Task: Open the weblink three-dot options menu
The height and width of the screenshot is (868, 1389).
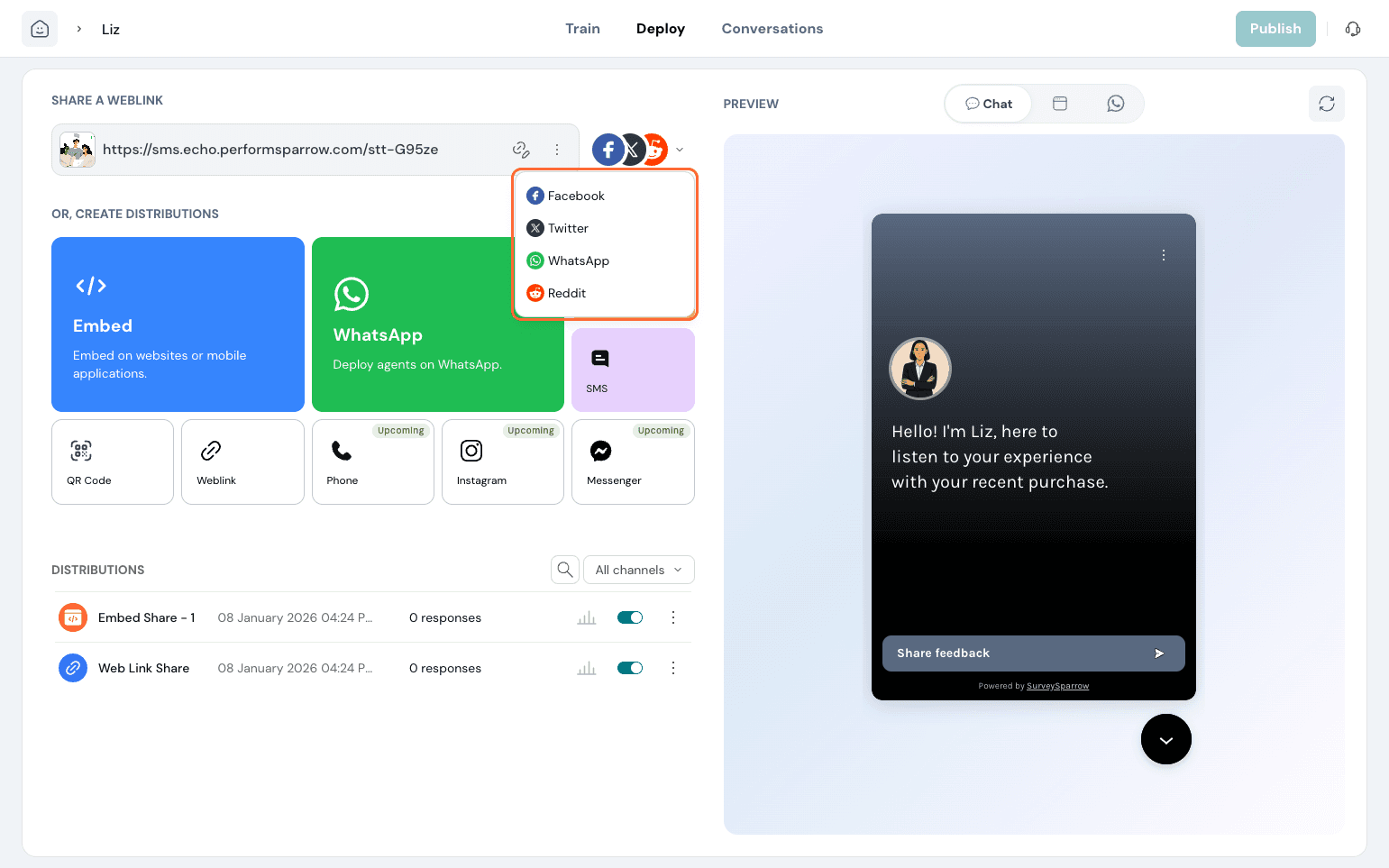Action: (557, 150)
